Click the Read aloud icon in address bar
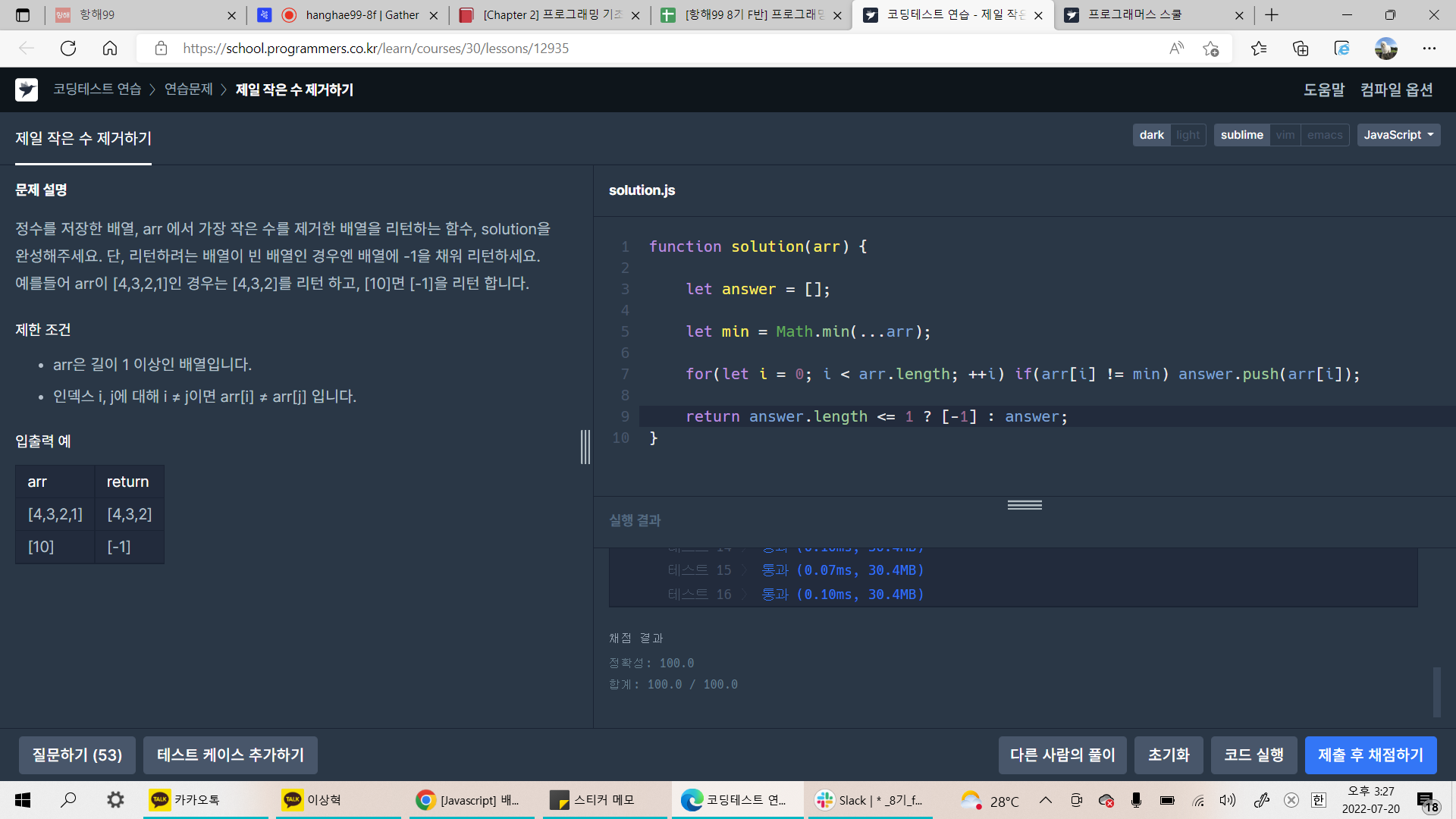Screen dimensions: 1456x819 click(x=1176, y=49)
